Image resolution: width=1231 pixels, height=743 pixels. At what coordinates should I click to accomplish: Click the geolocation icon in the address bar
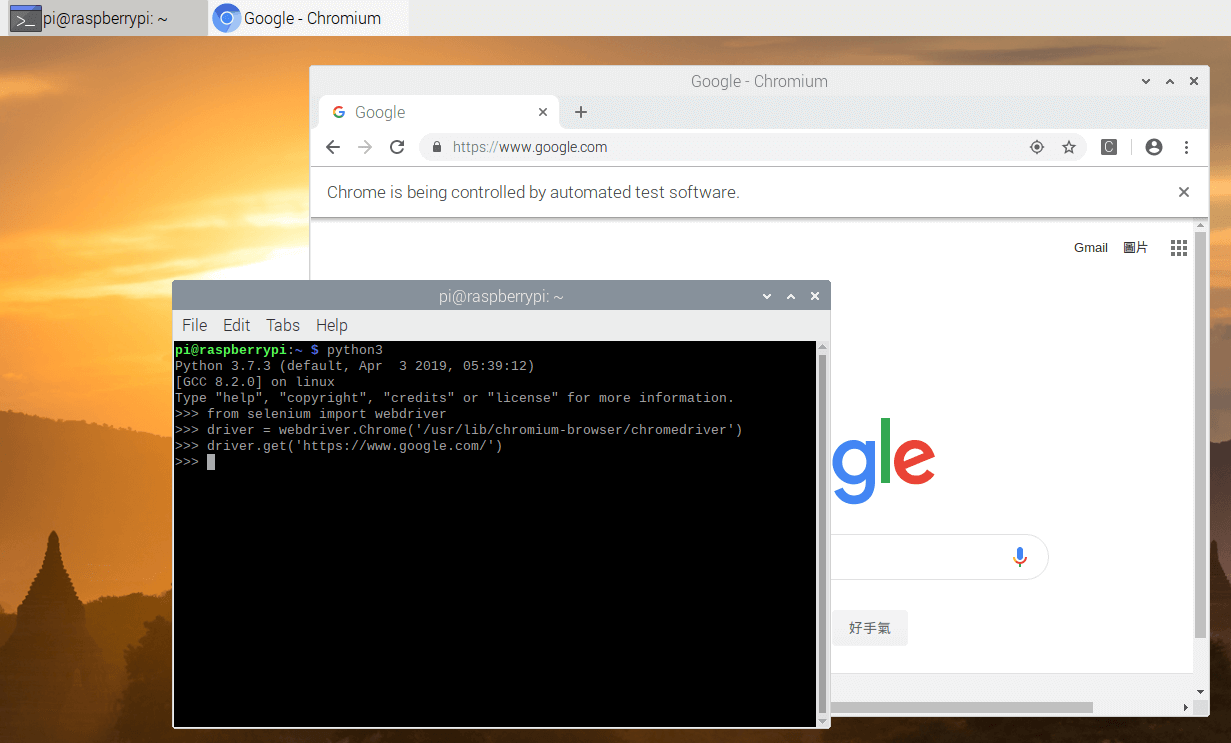(x=1037, y=146)
